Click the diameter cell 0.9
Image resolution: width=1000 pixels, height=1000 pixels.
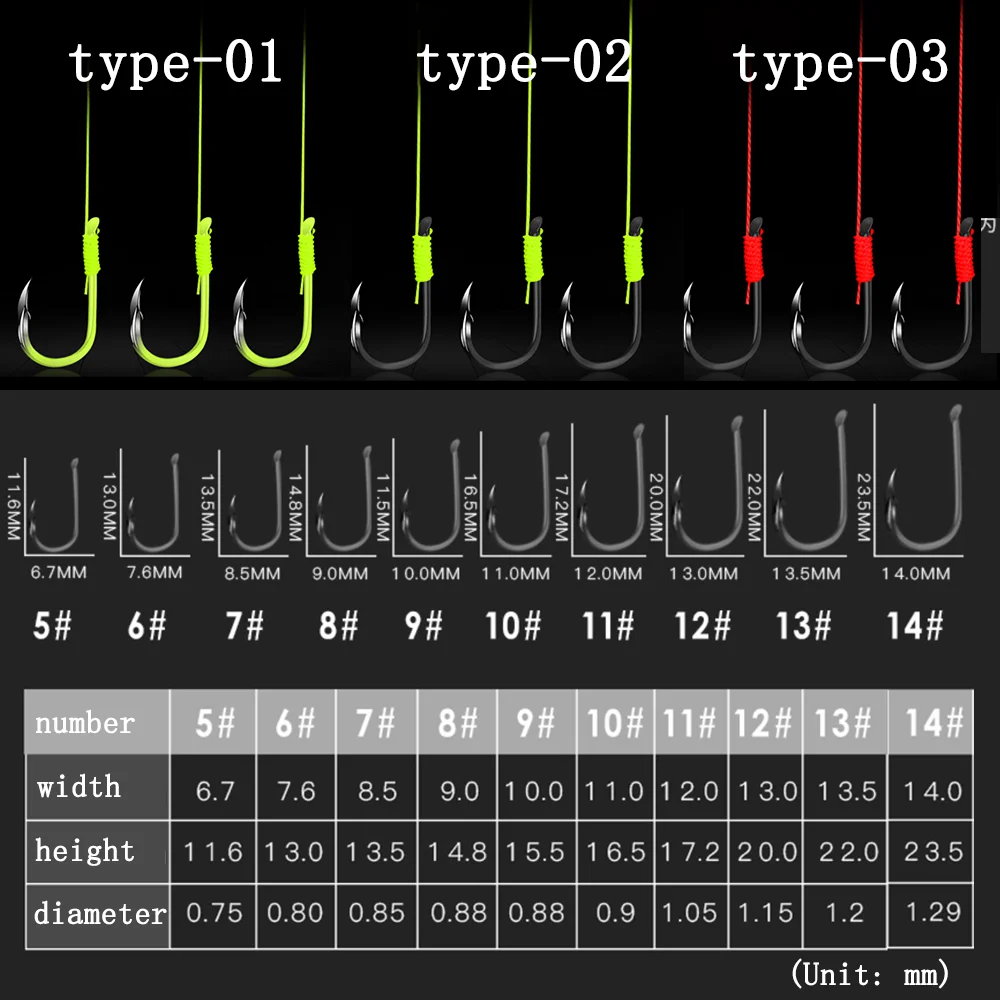coord(615,913)
